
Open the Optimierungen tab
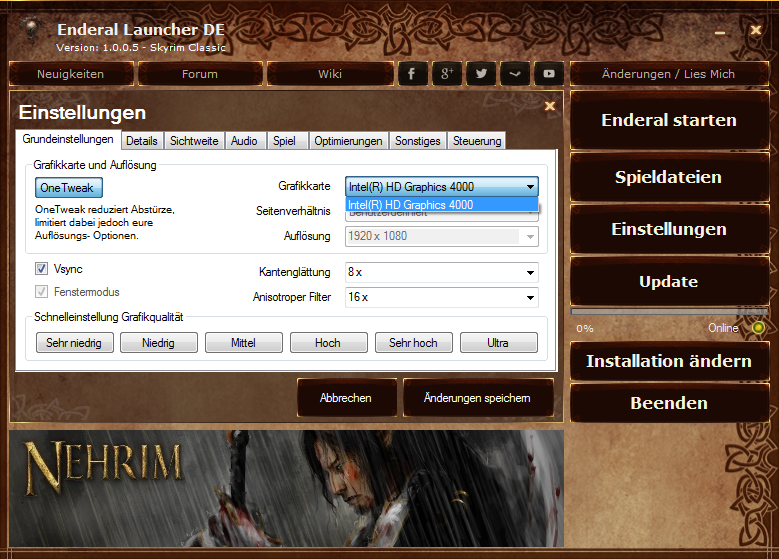click(348, 141)
